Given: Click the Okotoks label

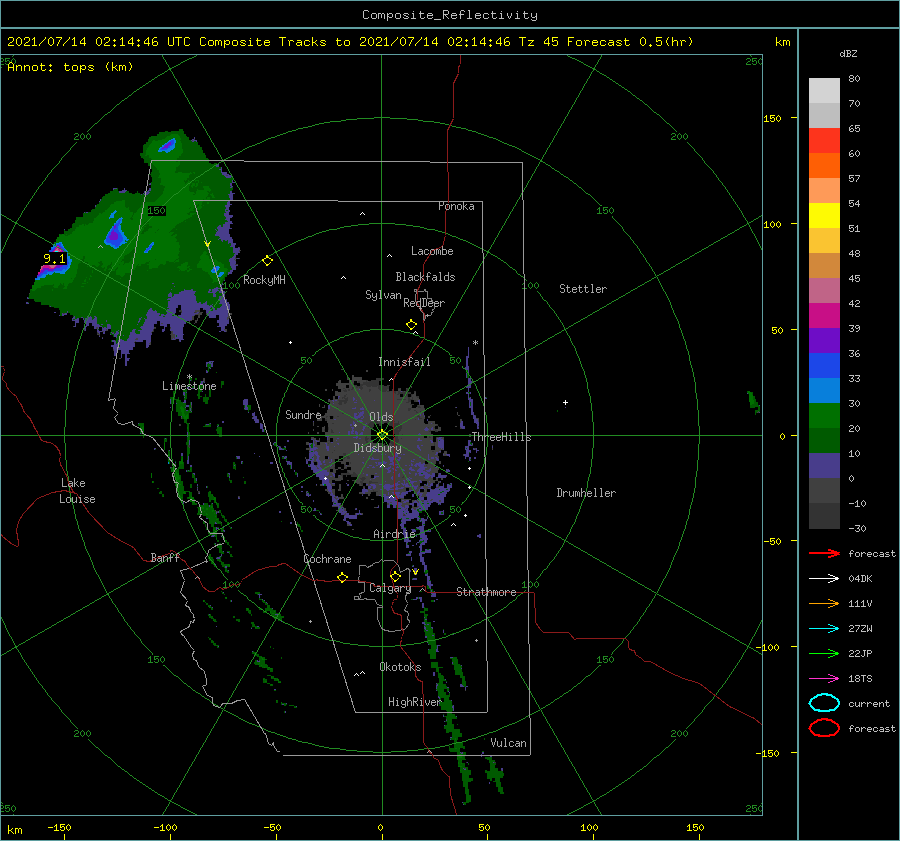Looking at the screenshot, I should pyautogui.click(x=400, y=667).
